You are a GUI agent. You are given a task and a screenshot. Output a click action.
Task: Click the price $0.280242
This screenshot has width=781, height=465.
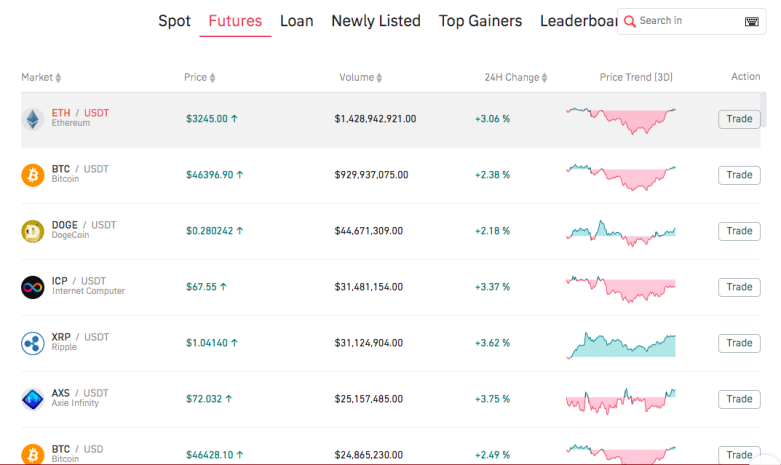pyautogui.click(x=210, y=231)
